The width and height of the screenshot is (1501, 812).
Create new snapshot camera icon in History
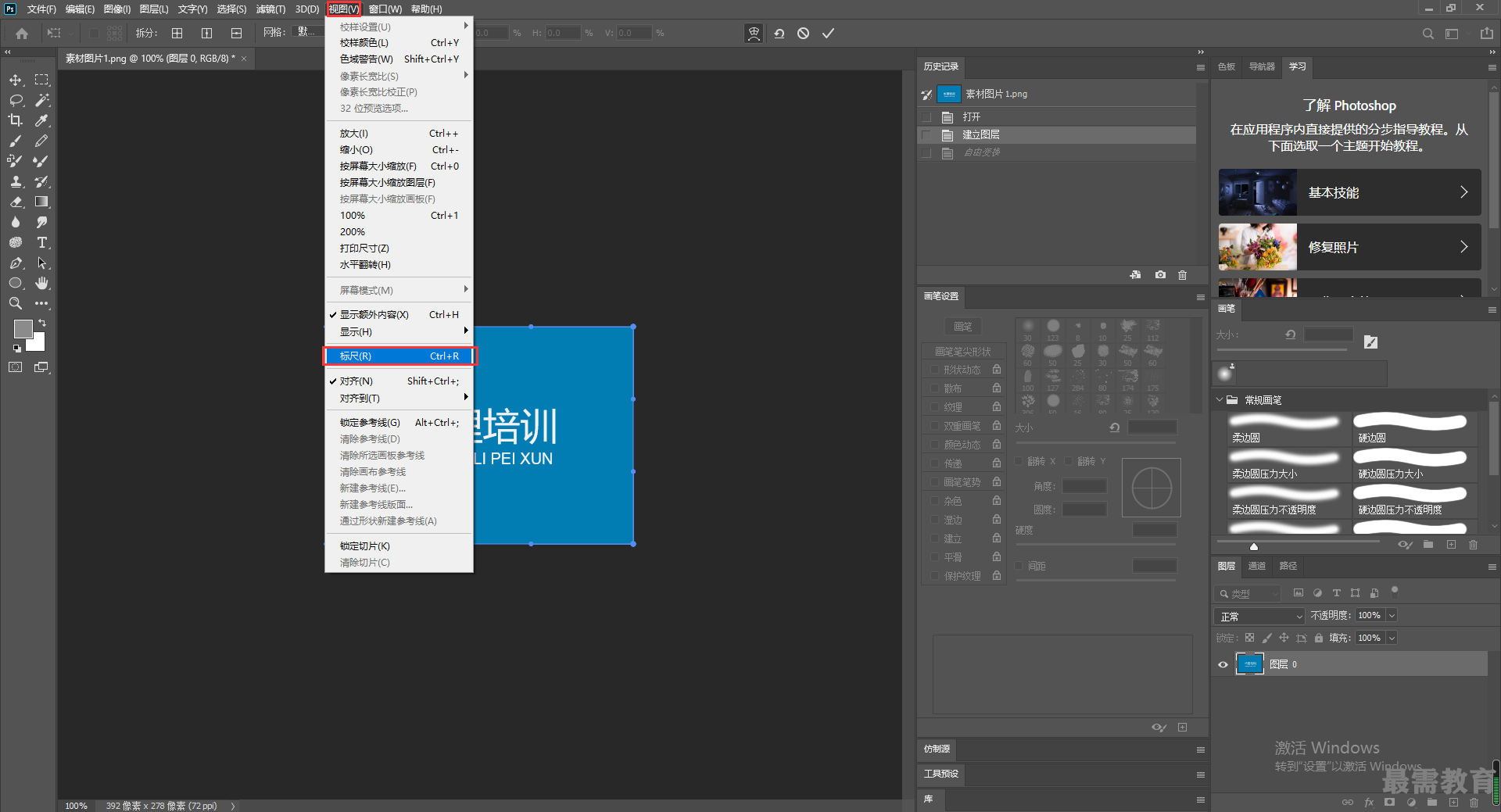click(1160, 275)
